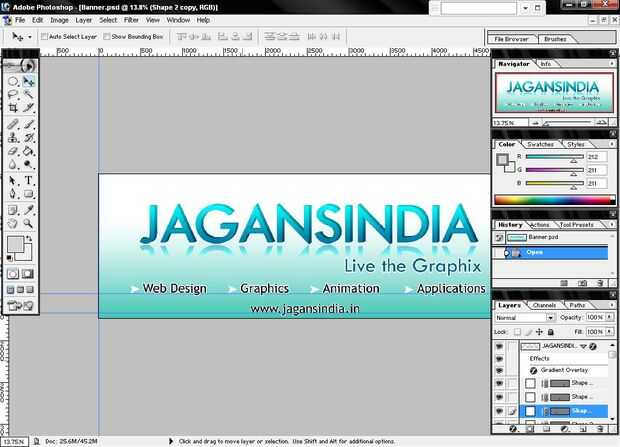
Task: Click the color spectrum ramp
Action: pyautogui.click(x=554, y=200)
